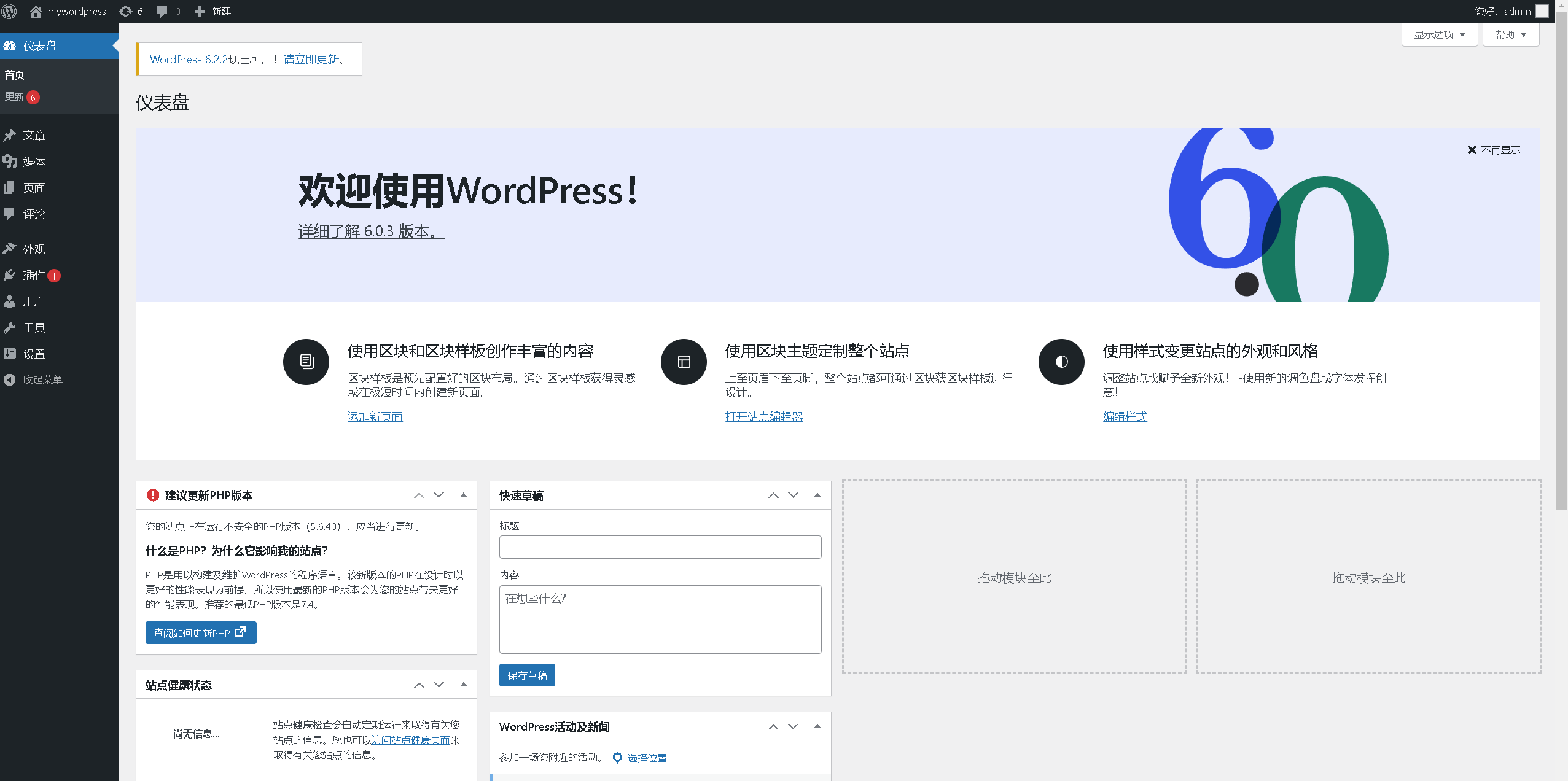Image resolution: width=1568 pixels, height=781 pixels.
Task: Open the 插件 plugins menu
Action: [34, 275]
